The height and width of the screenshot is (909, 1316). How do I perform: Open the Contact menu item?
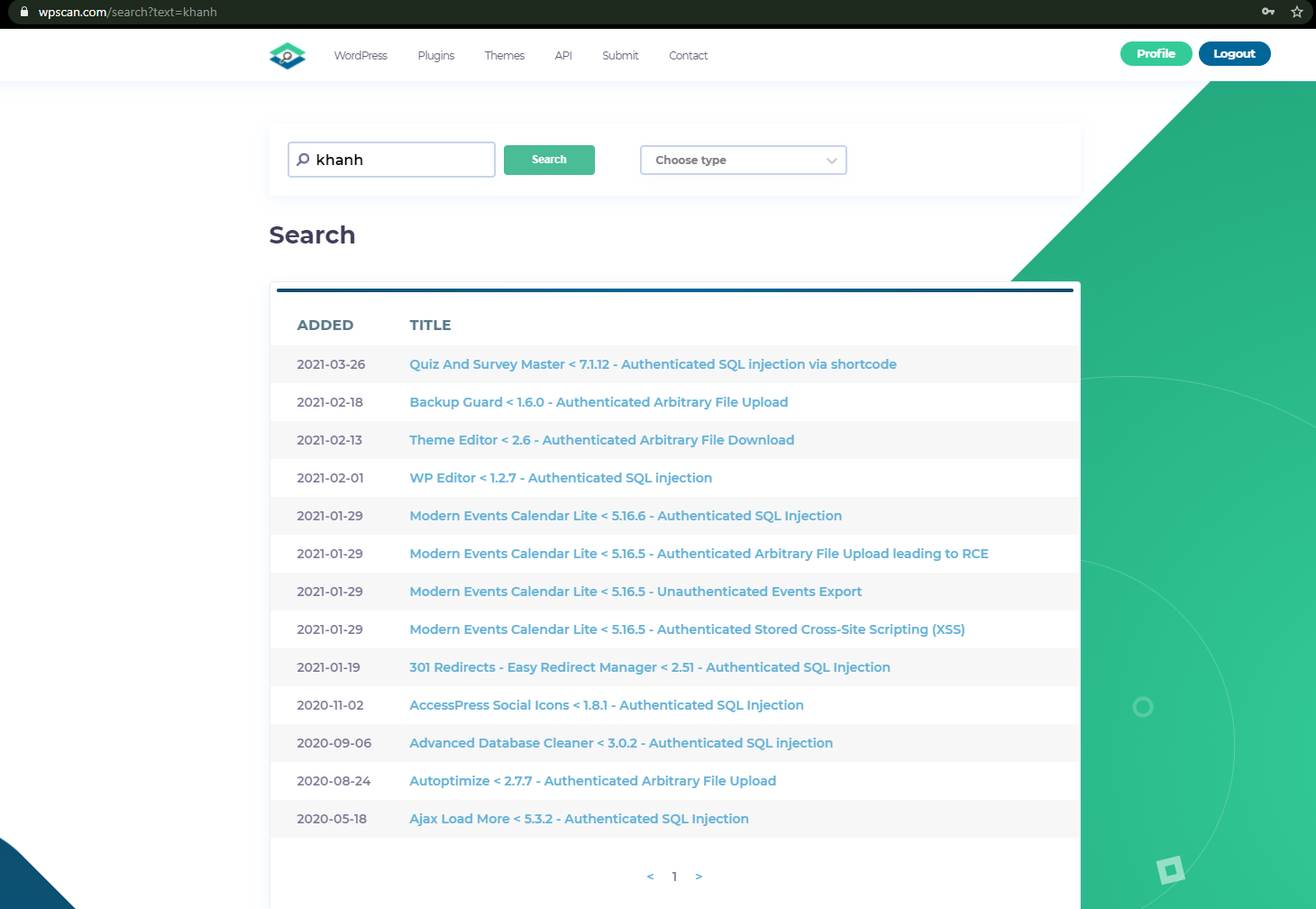pyautogui.click(x=689, y=56)
